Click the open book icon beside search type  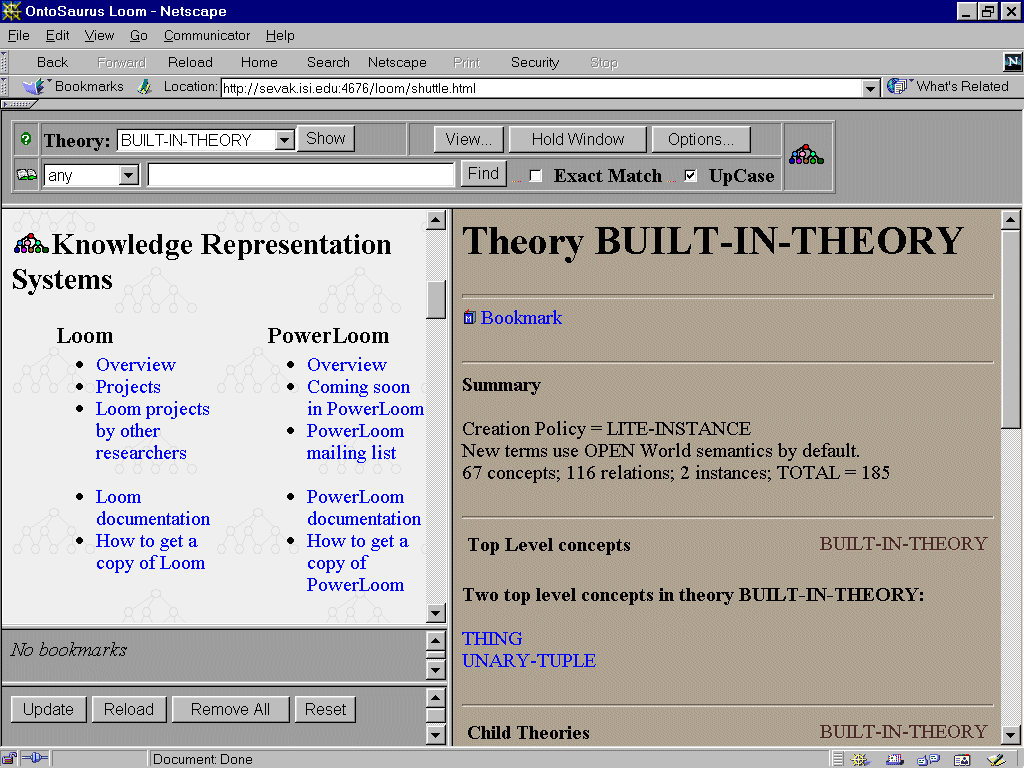pos(26,175)
